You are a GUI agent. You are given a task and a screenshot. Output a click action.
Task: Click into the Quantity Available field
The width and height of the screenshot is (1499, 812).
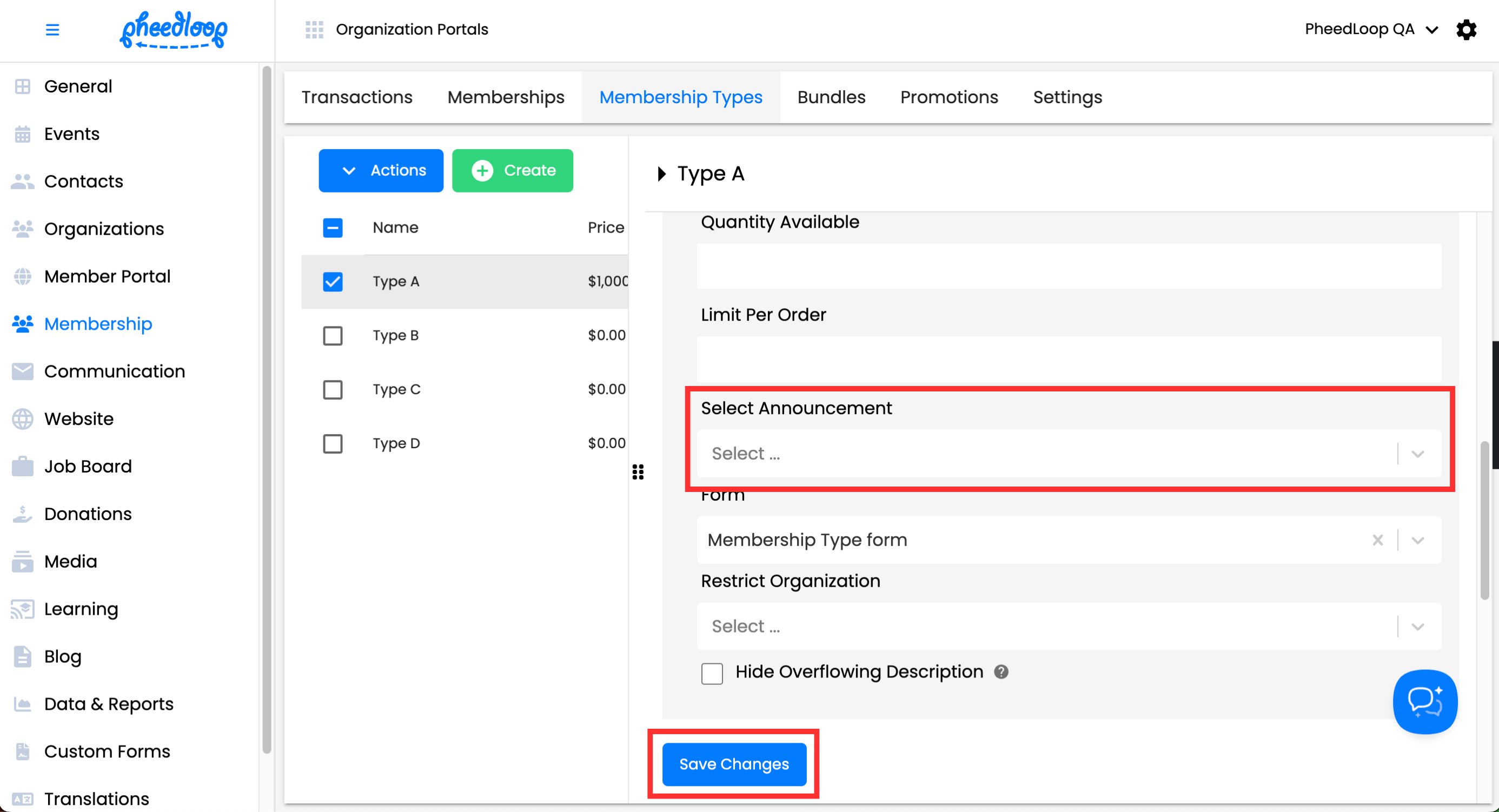coord(1069,267)
